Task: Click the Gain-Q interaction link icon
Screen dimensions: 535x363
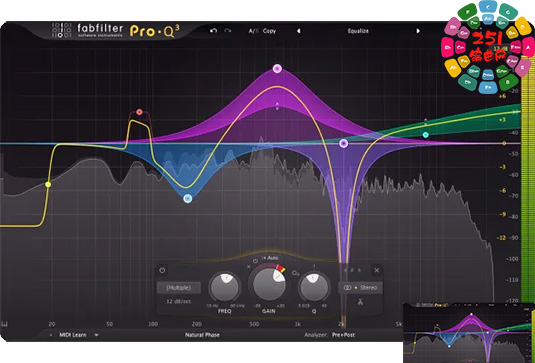Action: coord(295,273)
